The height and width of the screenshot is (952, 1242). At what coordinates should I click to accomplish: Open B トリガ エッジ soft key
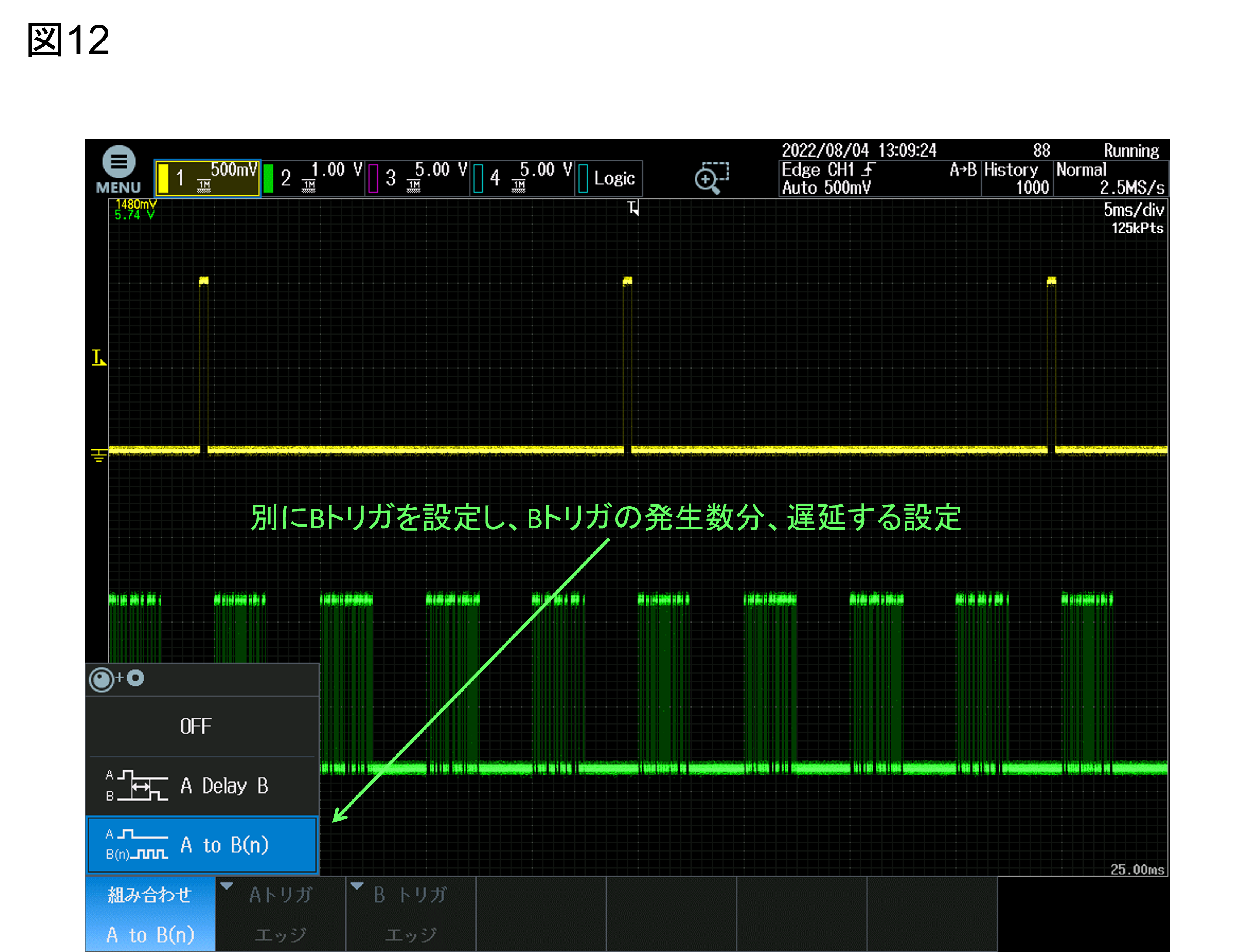click(x=411, y=914)
